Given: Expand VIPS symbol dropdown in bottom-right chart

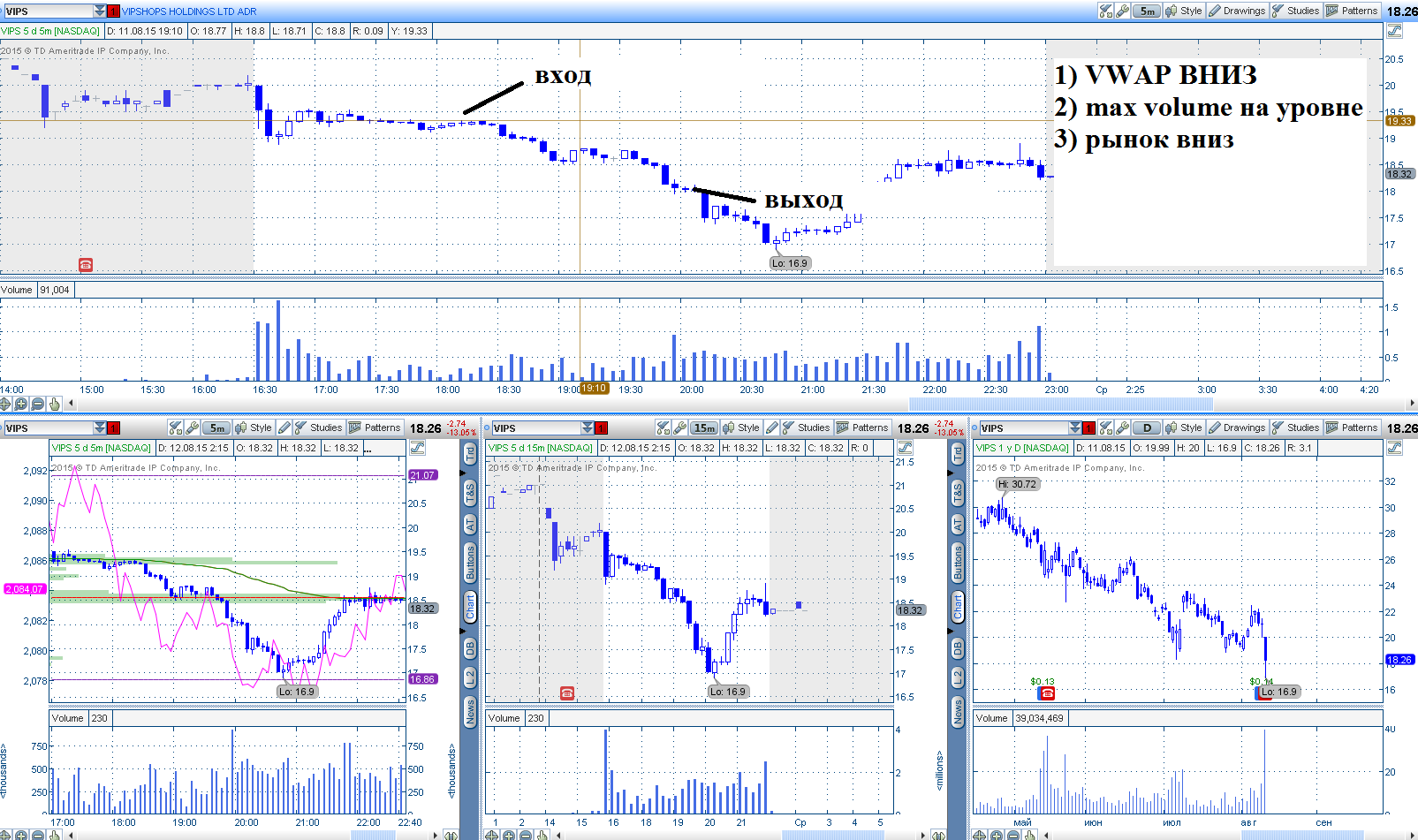Looking at the screenshot, I should coord(1074,428).
